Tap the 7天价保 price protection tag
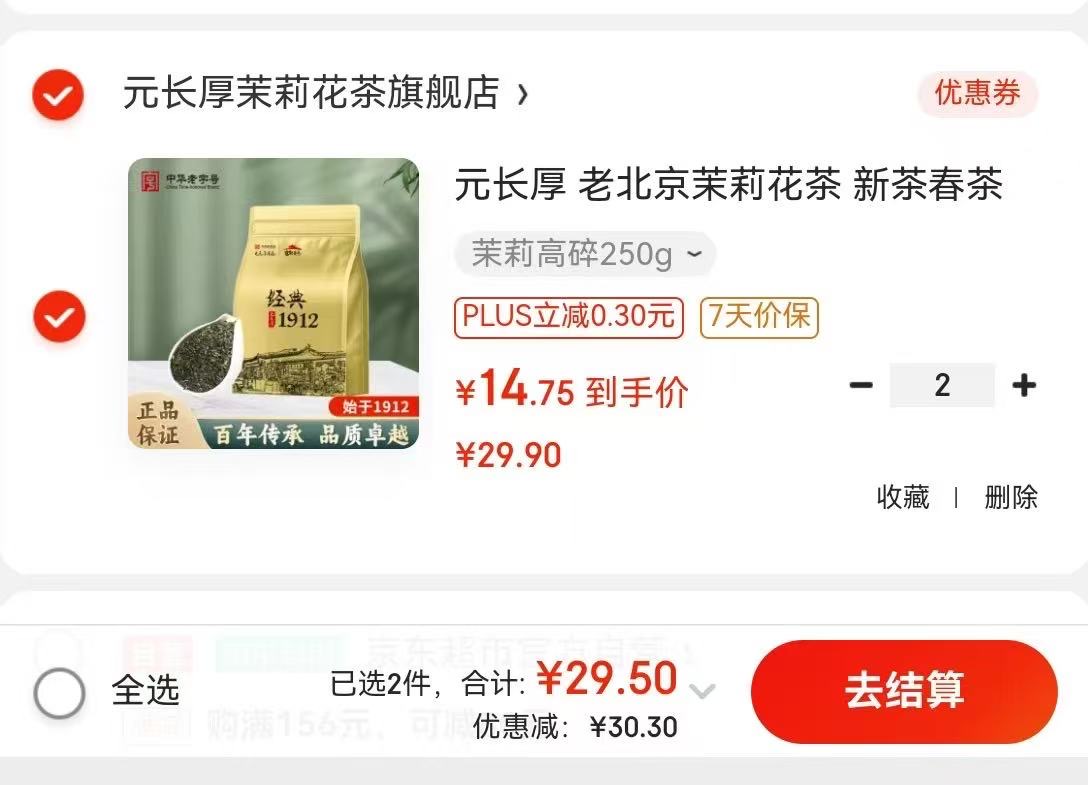 click(x=759, y=317)
